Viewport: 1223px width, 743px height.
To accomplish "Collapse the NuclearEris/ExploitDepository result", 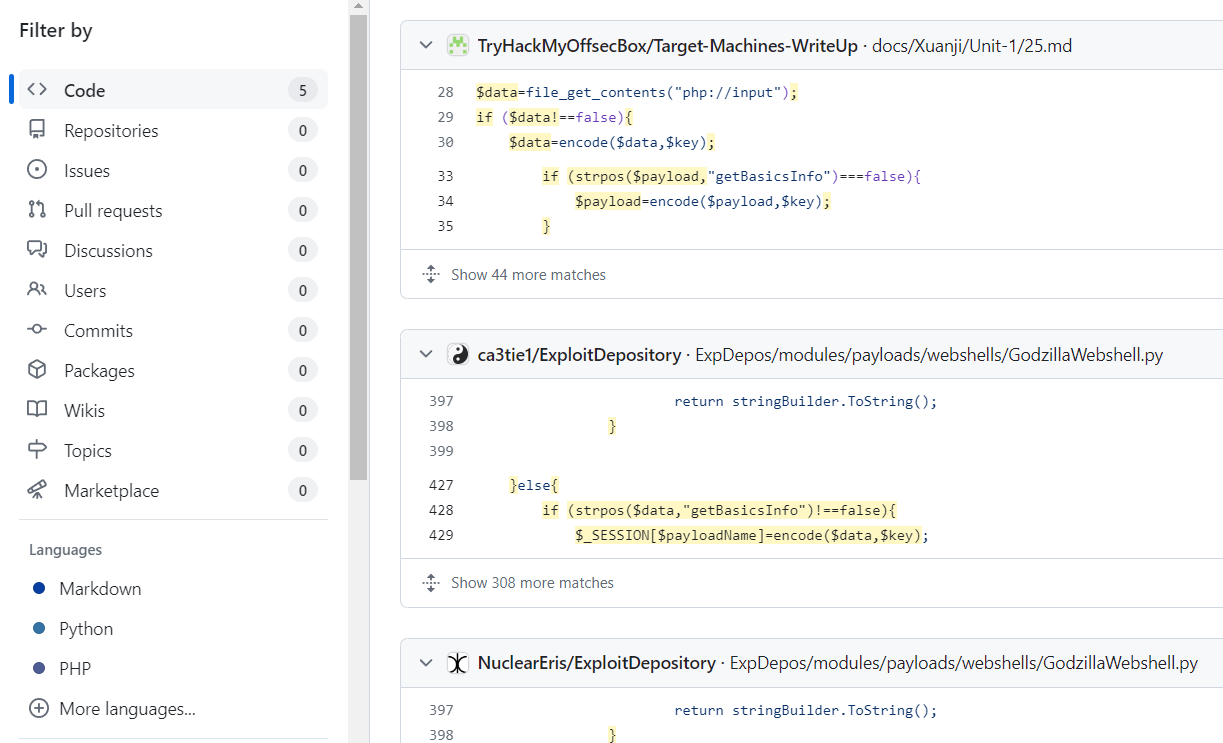I will (426, 663).
